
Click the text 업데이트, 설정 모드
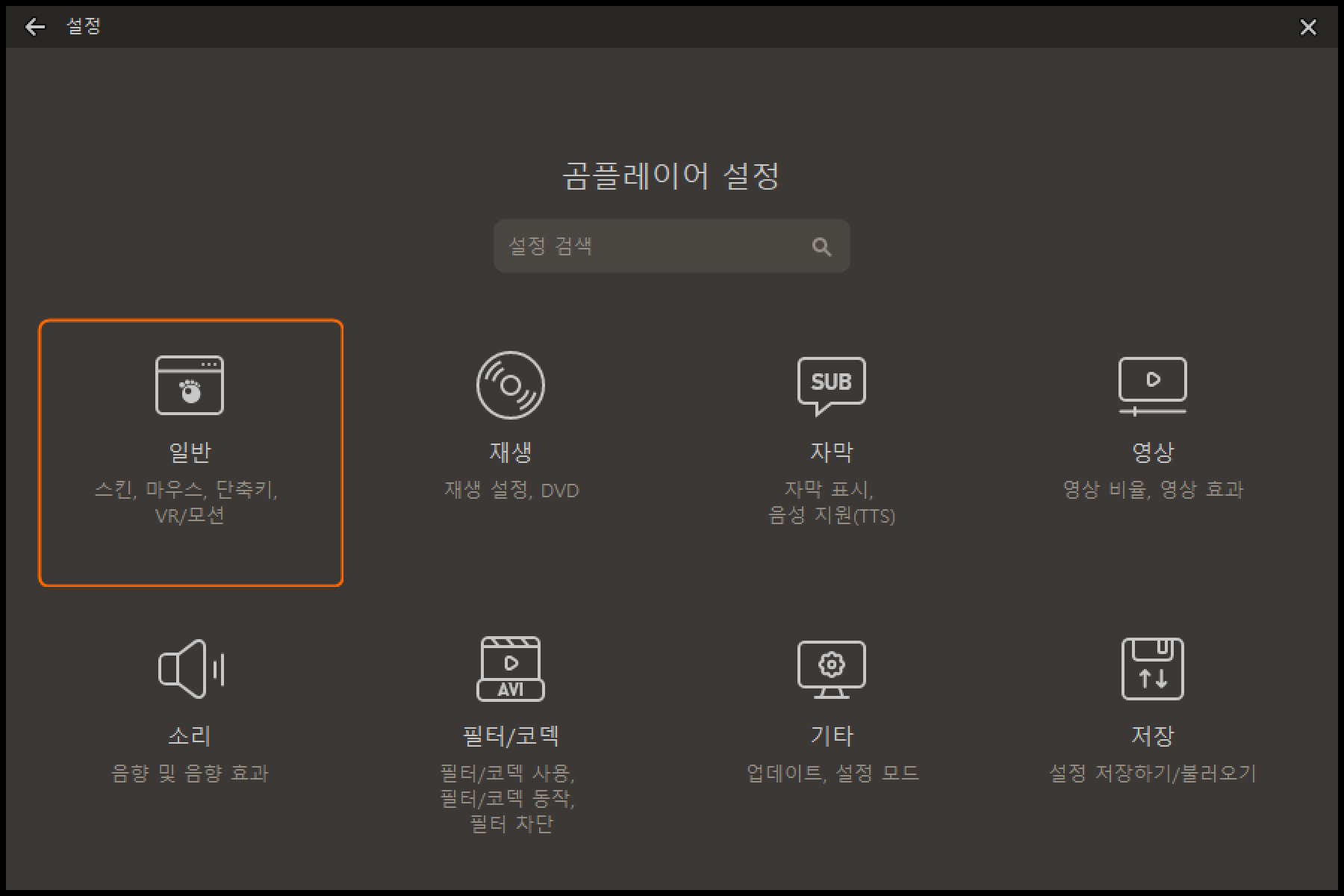(833, 773)
